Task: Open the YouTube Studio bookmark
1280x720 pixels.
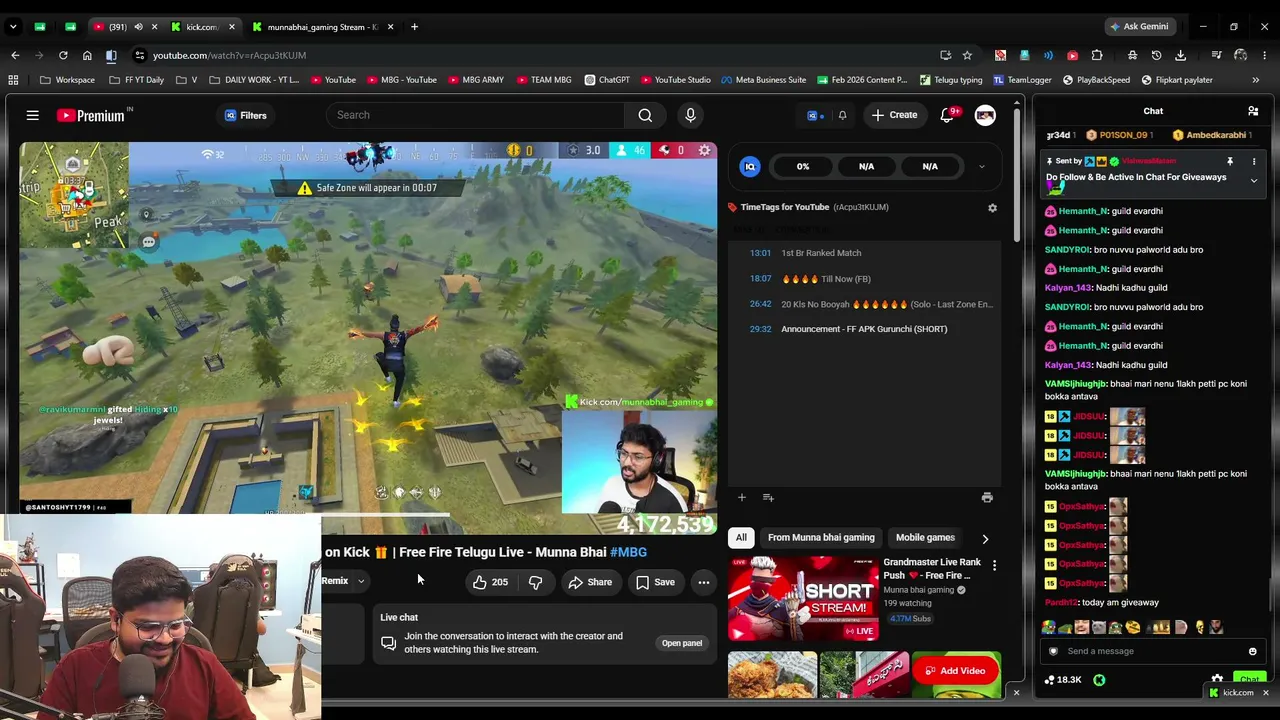Action: click(676, 80)
